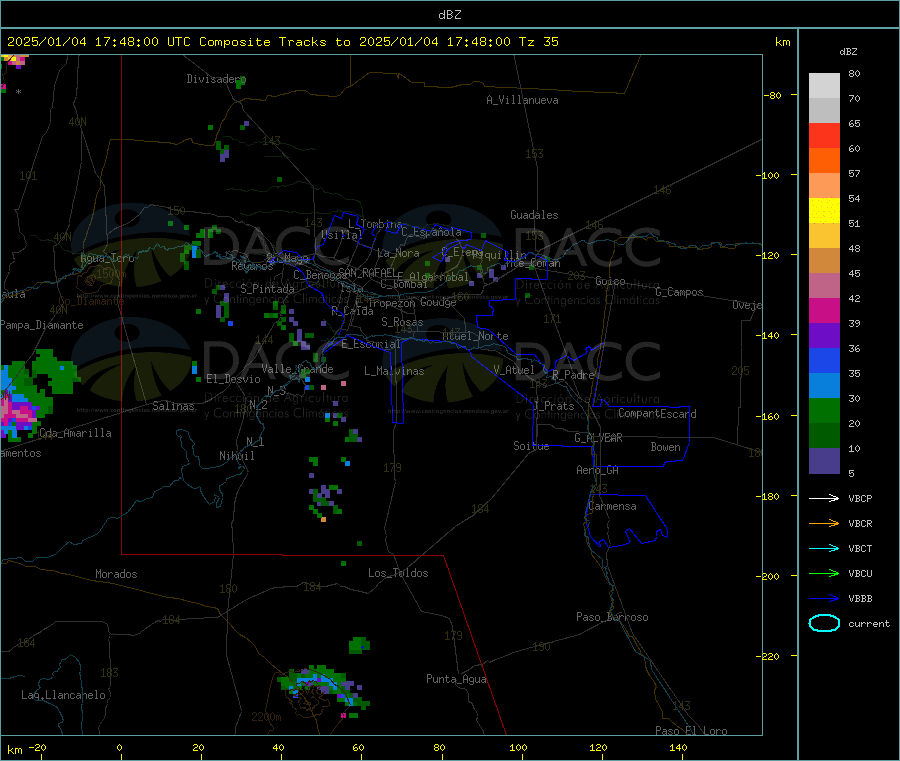Click the 'SAN_RAFAEL' map label
900x761 pixels.
click(x=367, y=272)
